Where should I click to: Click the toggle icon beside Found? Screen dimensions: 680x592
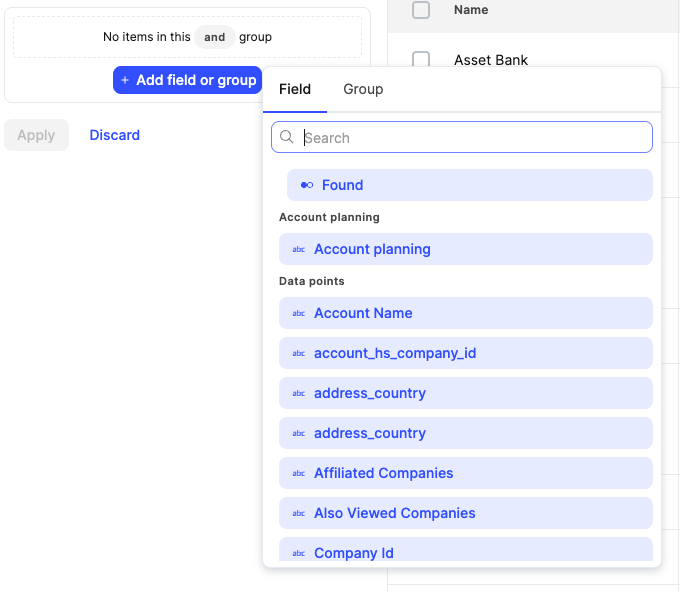pyautogui.click(x=307, y=185)
